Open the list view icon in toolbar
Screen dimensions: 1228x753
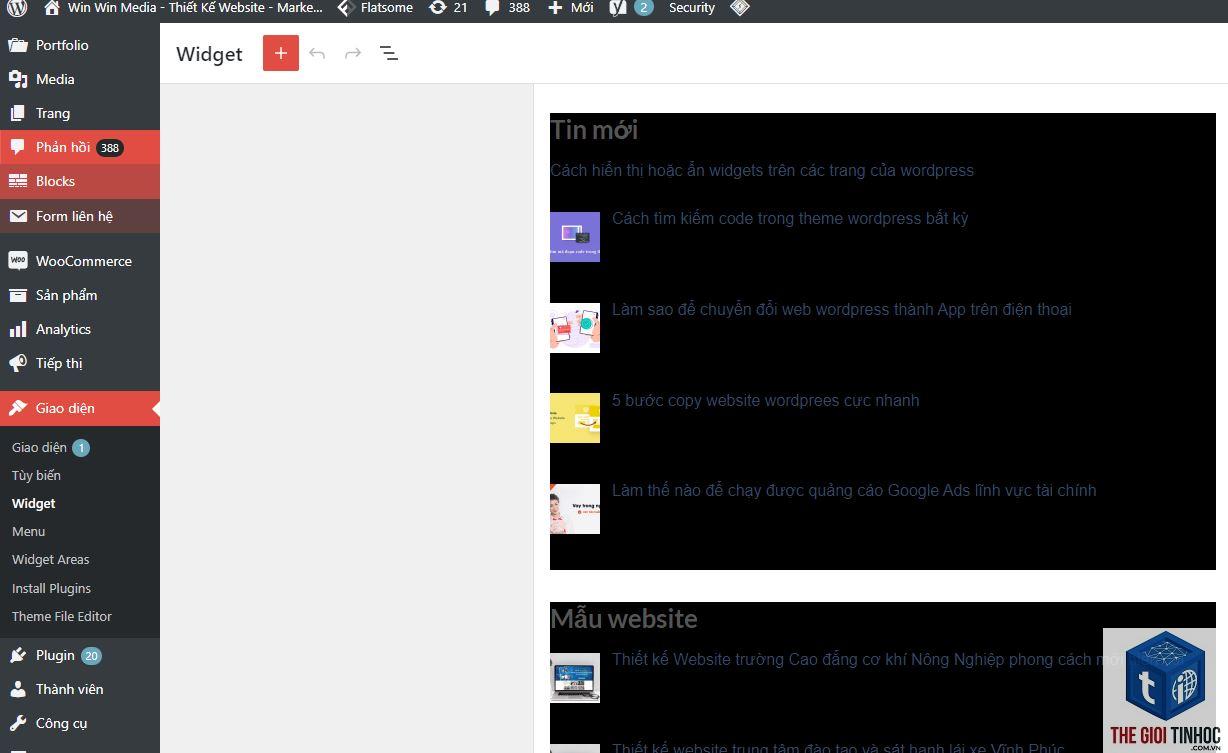pos(389,53)
